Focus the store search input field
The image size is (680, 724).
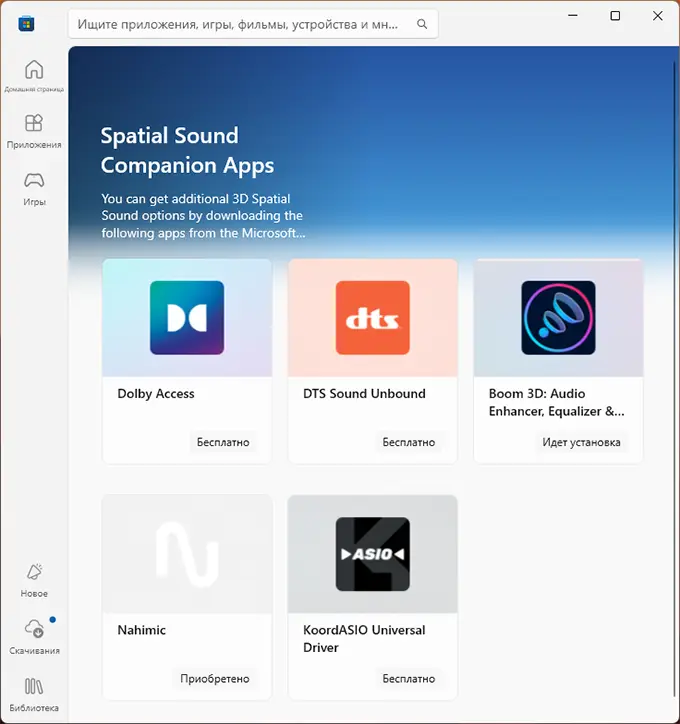[x=240, y=24]
